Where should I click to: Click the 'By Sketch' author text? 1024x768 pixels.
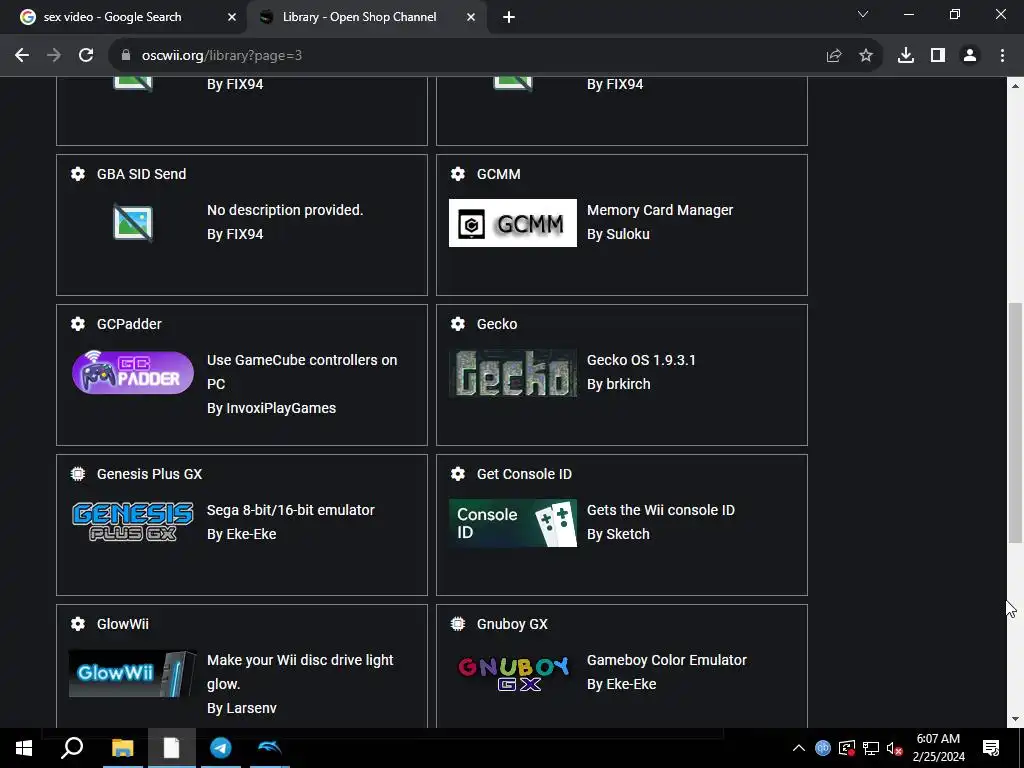(x=618, y=534)
